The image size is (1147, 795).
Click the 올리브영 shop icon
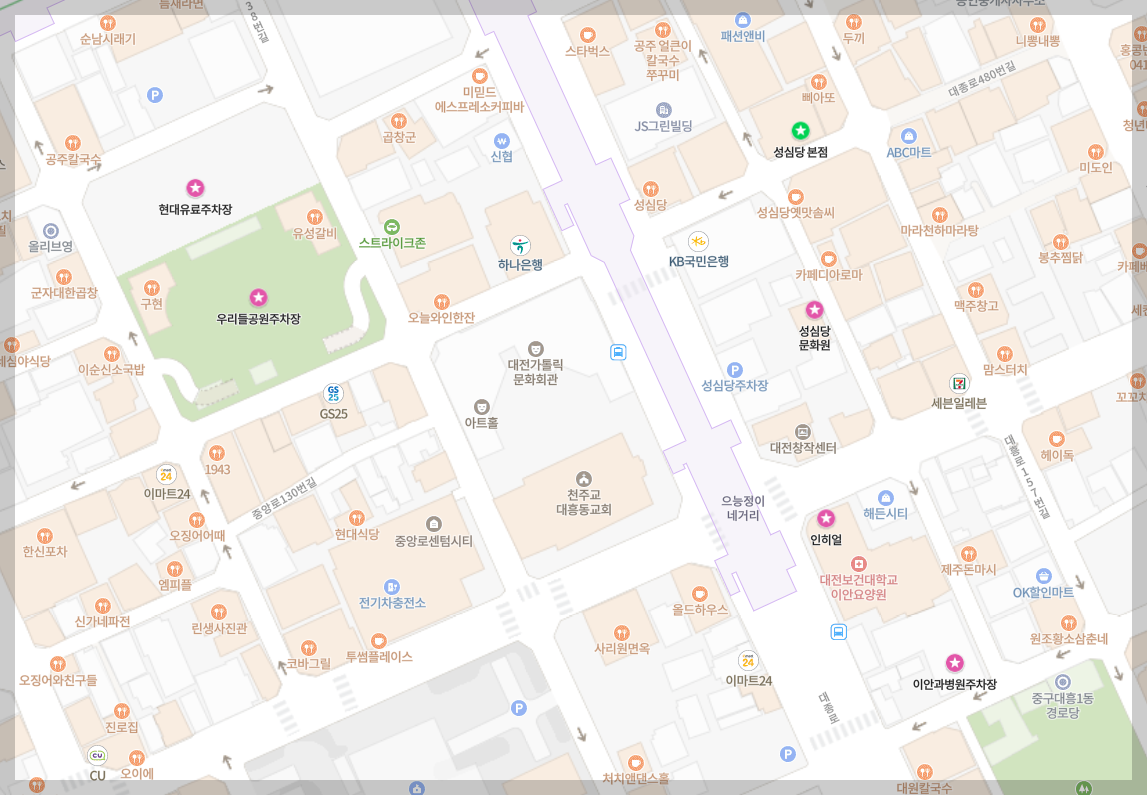click(50, 232)
